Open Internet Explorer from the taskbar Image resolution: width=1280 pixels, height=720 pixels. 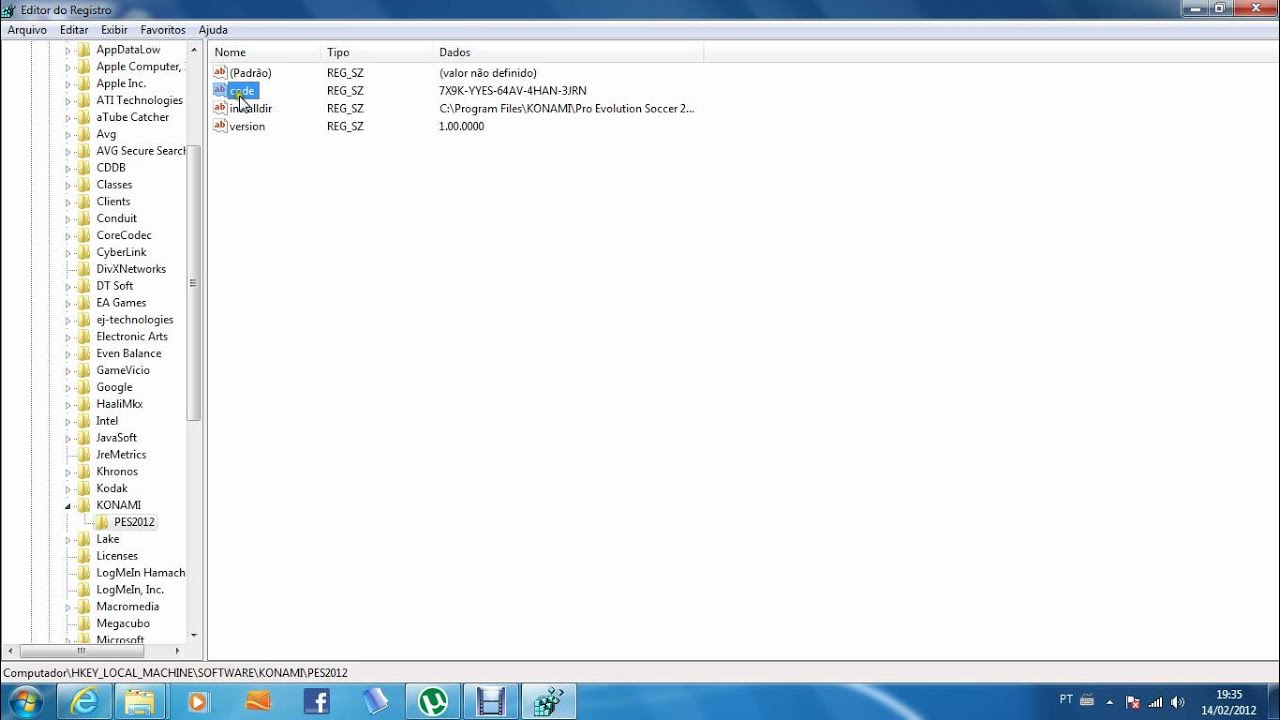point(85,702)
